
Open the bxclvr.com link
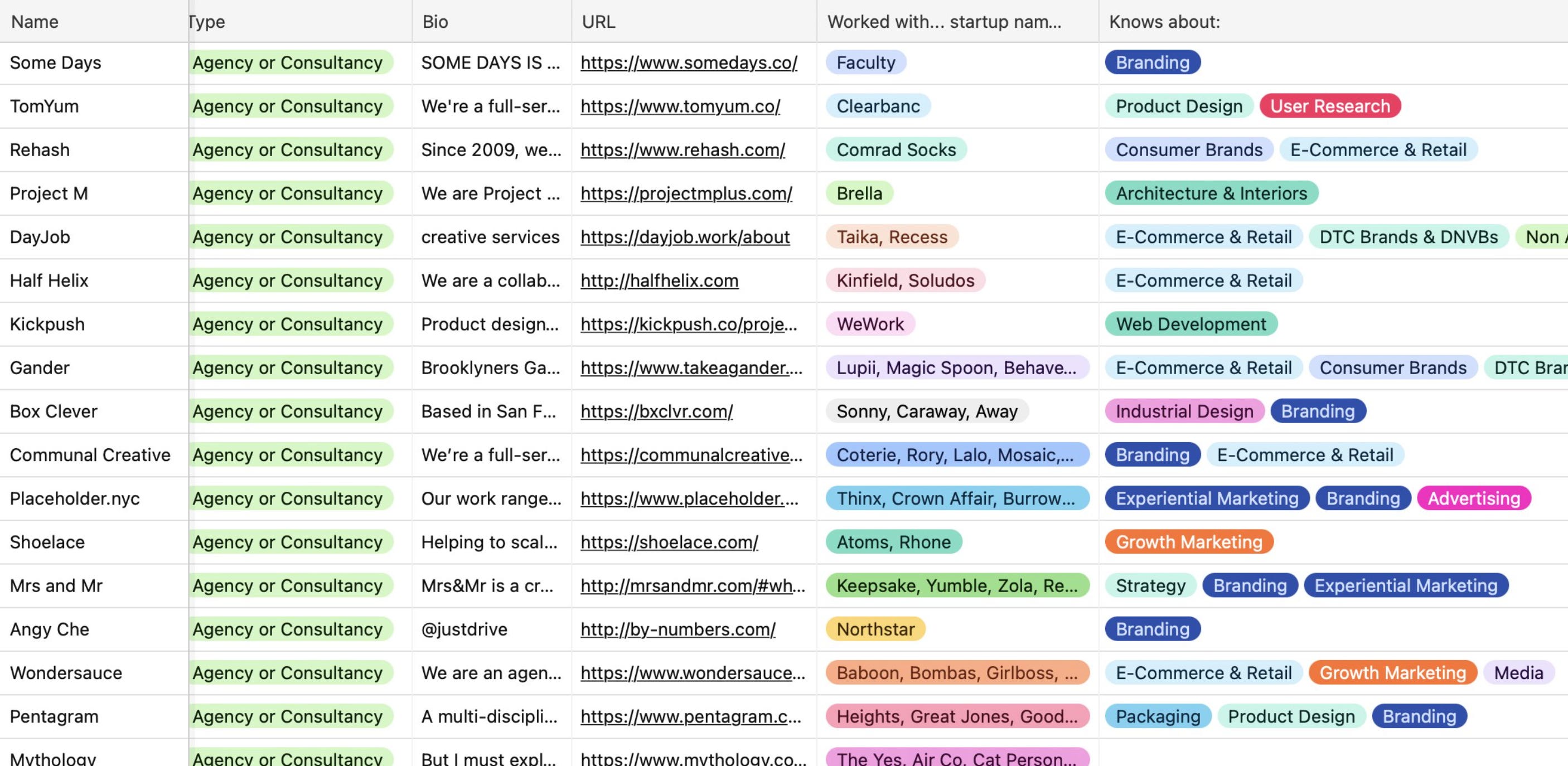pyautogui.click(x=656, y=411)
